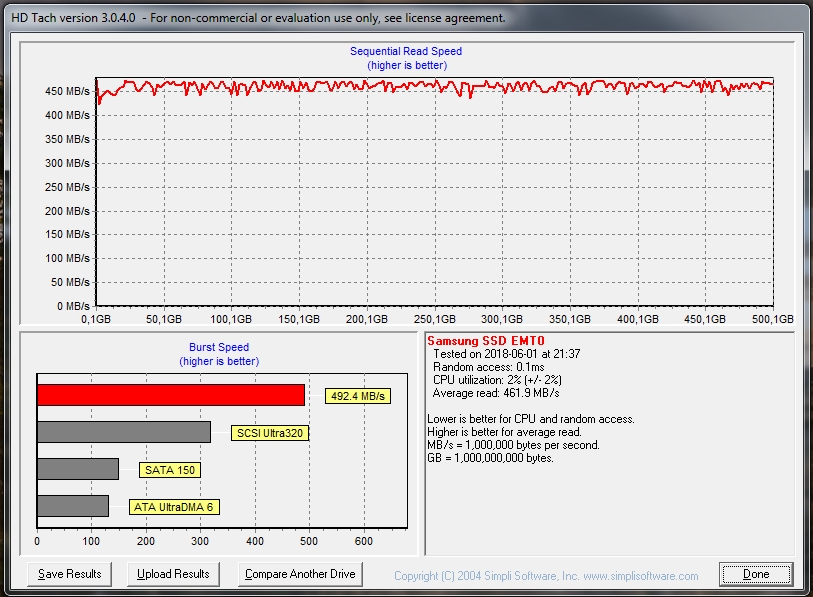Select the 492.4 MB/s burst label
This screenshot has width=813, height=597.
coord(358,396)
